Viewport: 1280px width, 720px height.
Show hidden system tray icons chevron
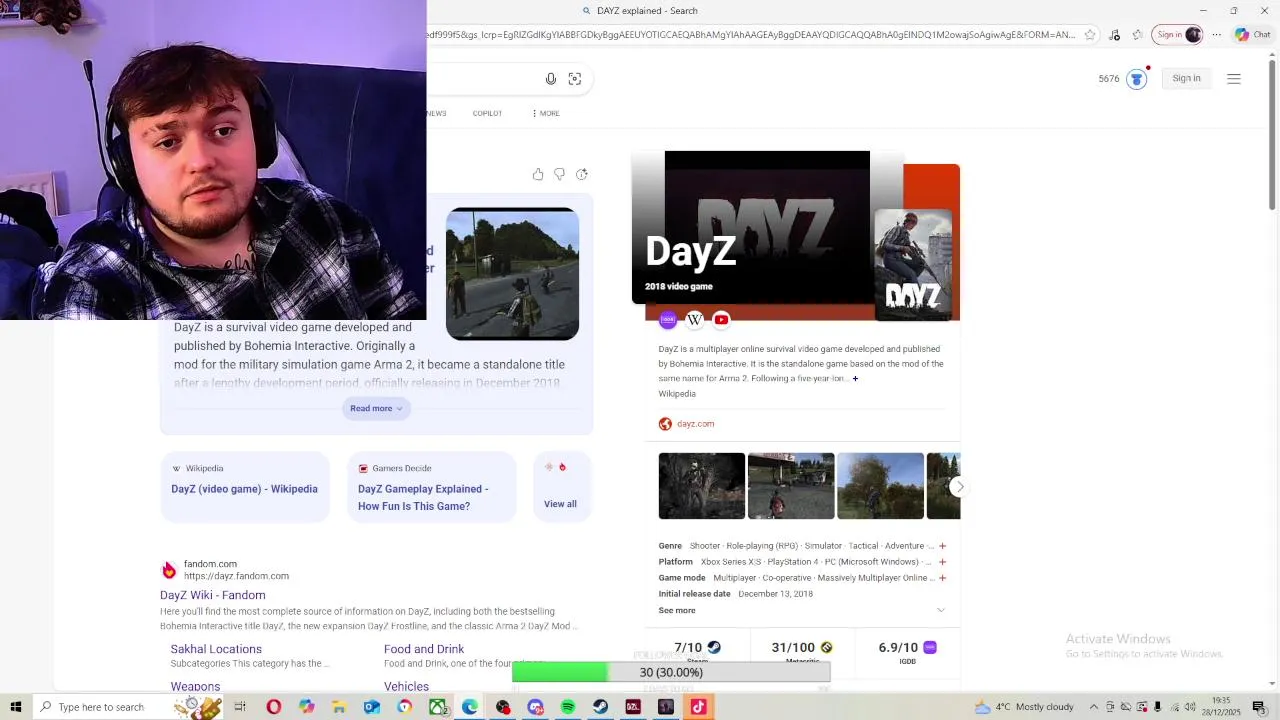[1094, 707]
